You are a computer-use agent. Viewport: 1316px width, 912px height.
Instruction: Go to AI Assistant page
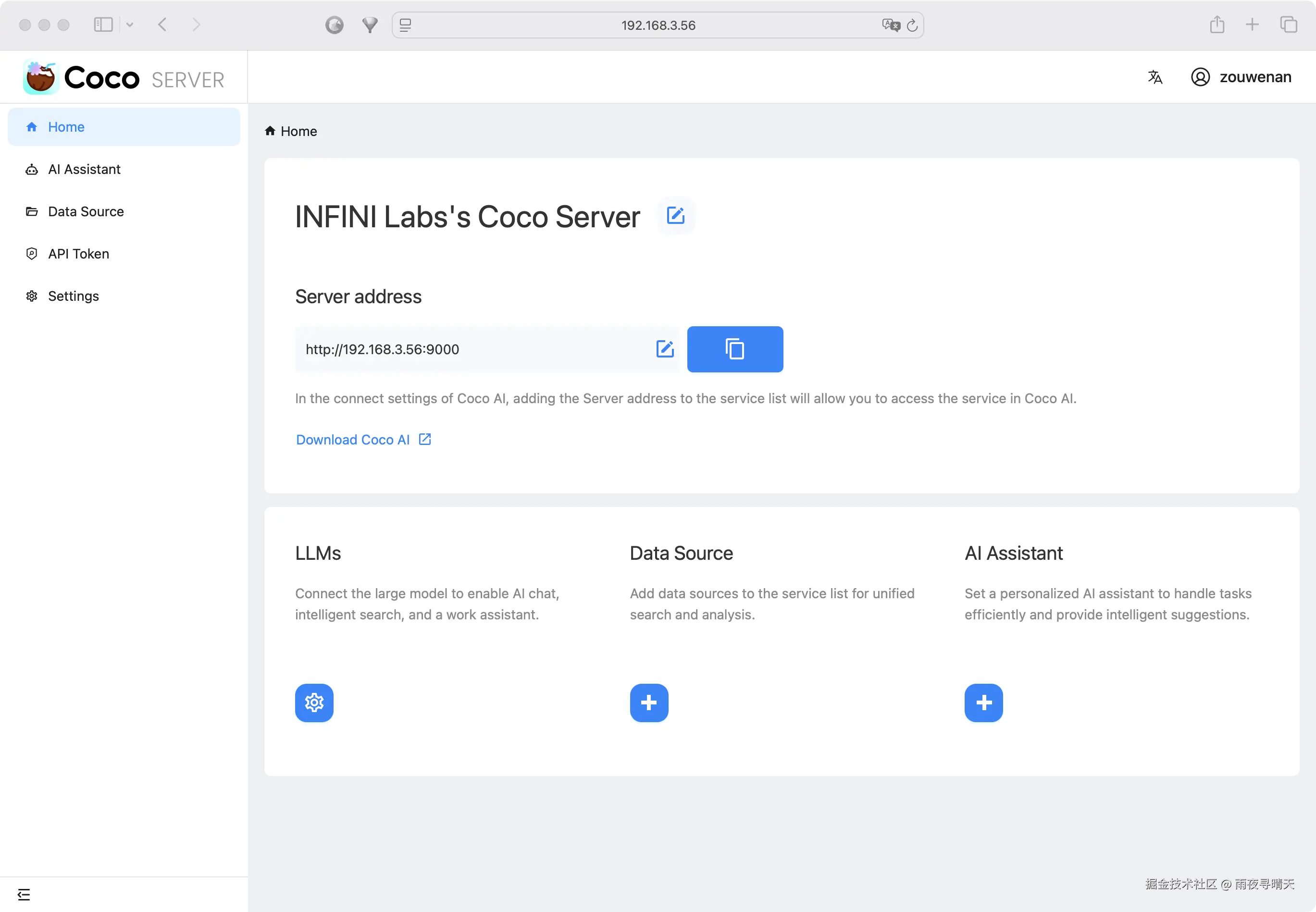click(84, 169)
